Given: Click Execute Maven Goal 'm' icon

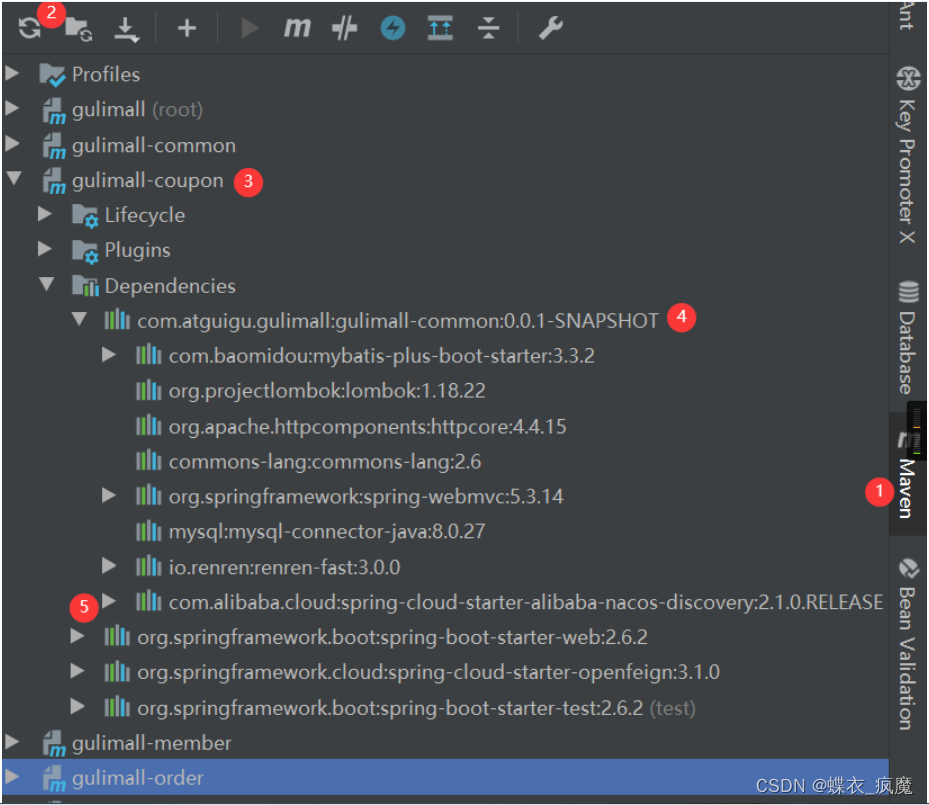Looking at the screenshot, I should [x=296, y=28].
